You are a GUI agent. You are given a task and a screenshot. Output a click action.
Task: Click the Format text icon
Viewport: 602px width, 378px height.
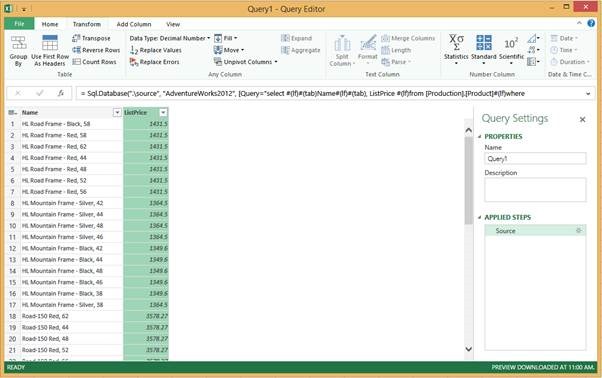(368, 42)
